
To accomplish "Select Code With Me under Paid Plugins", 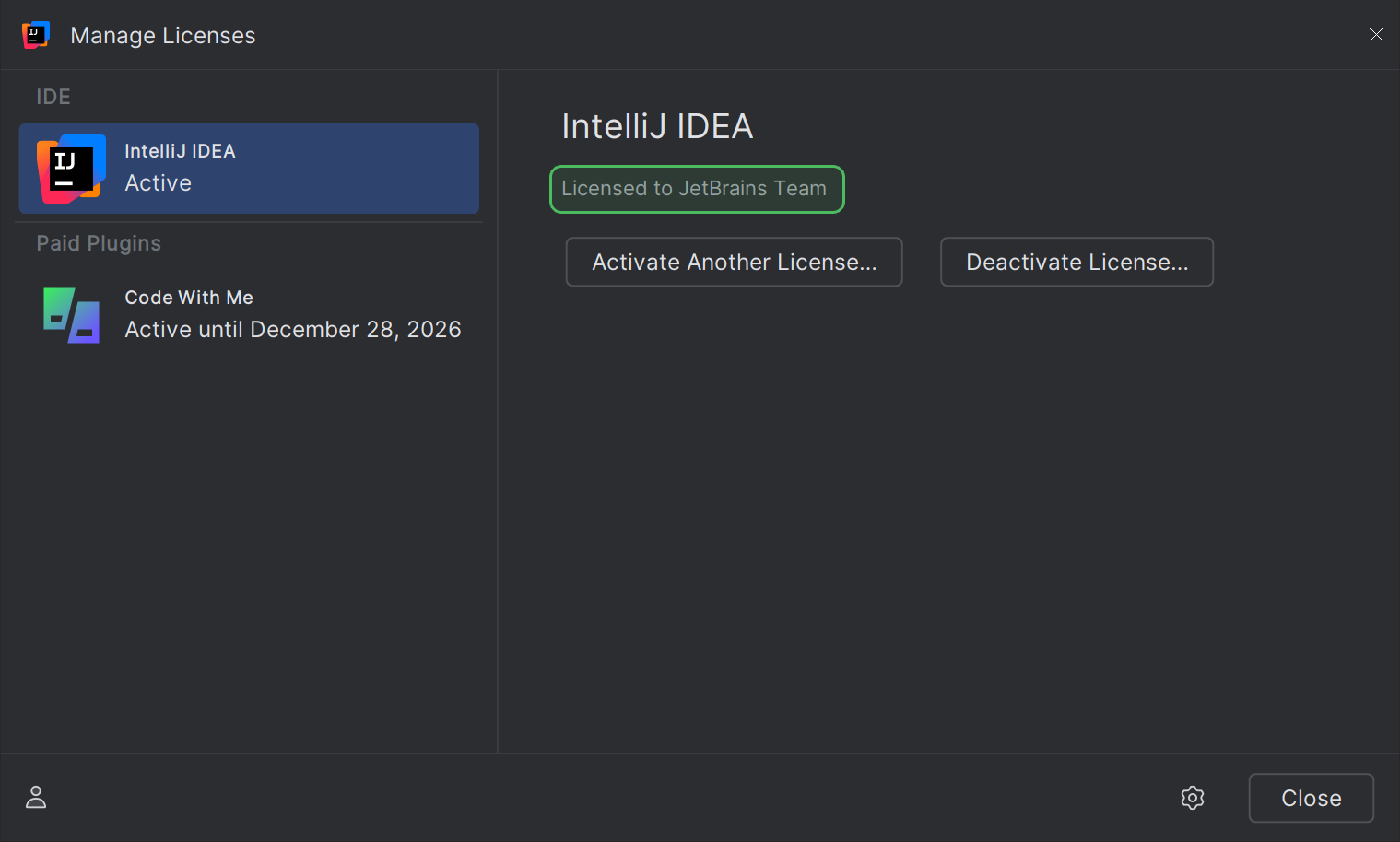I will 249,313.
